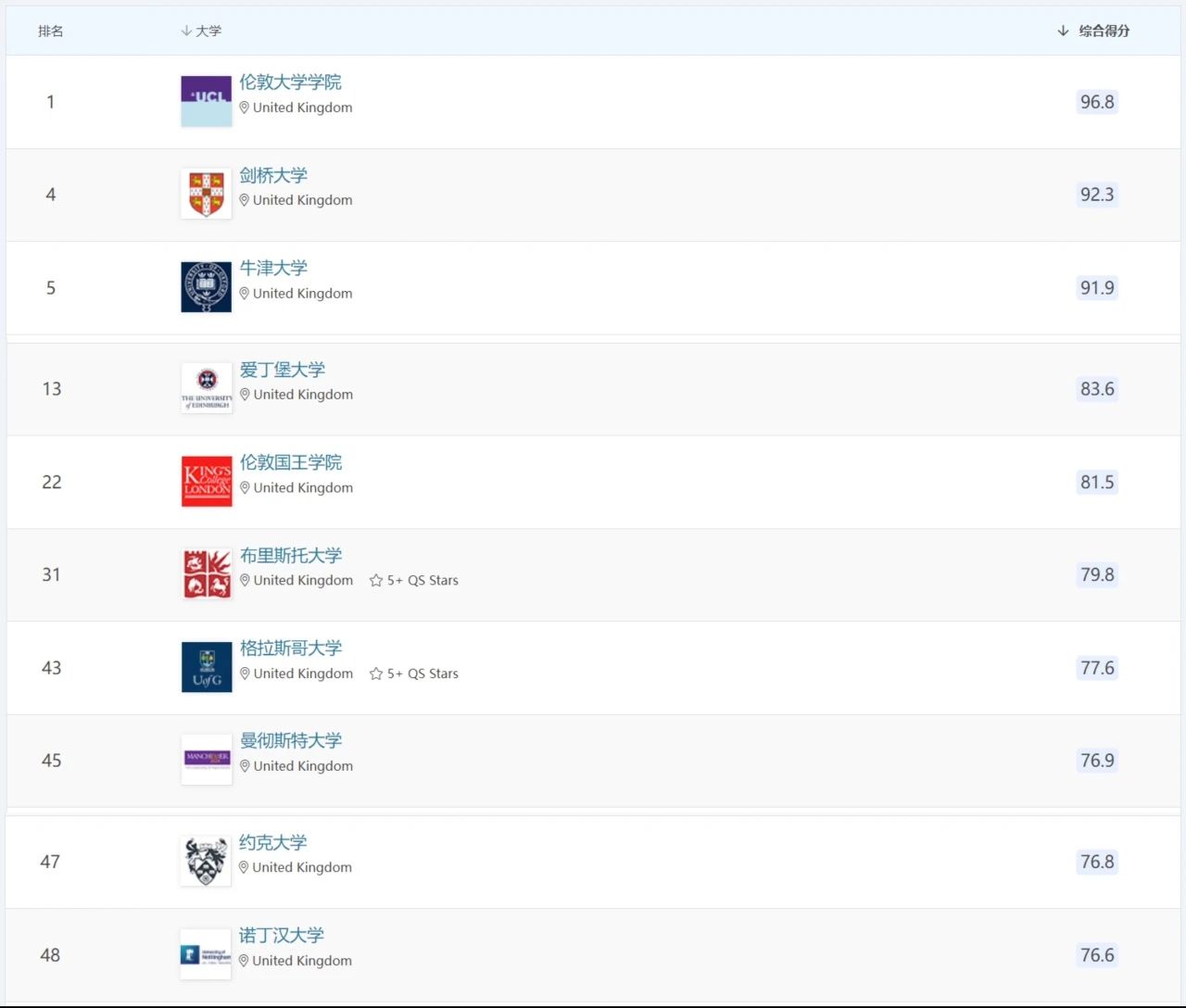Viewport: 1186px width, 1008px height.
Task: Click the score 92.3
Action: pyautogui.click(x=1097, y=195)
